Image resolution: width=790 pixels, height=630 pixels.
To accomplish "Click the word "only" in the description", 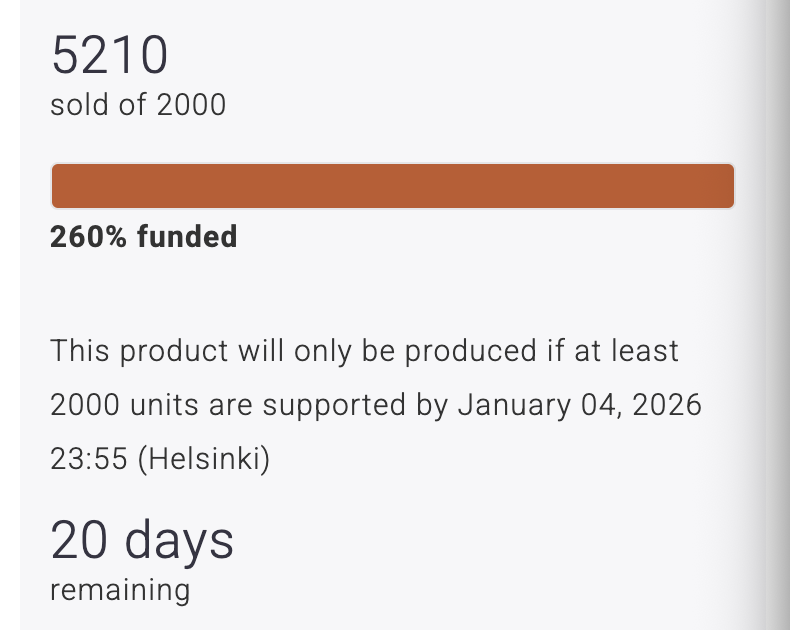I will pos(327,351).
